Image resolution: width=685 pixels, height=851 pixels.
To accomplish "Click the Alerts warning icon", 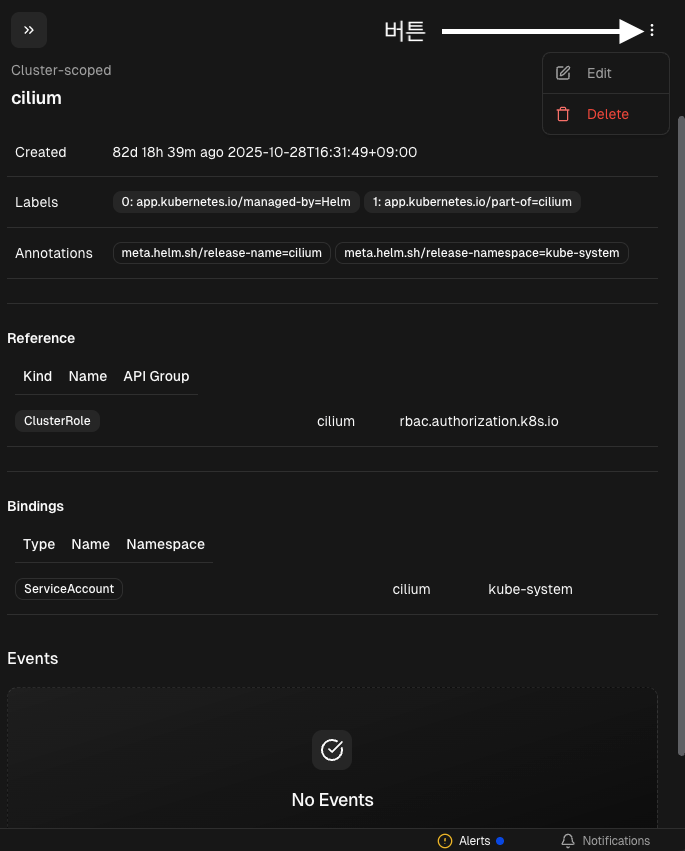I will pyautogui.click(x=445, y=841).
